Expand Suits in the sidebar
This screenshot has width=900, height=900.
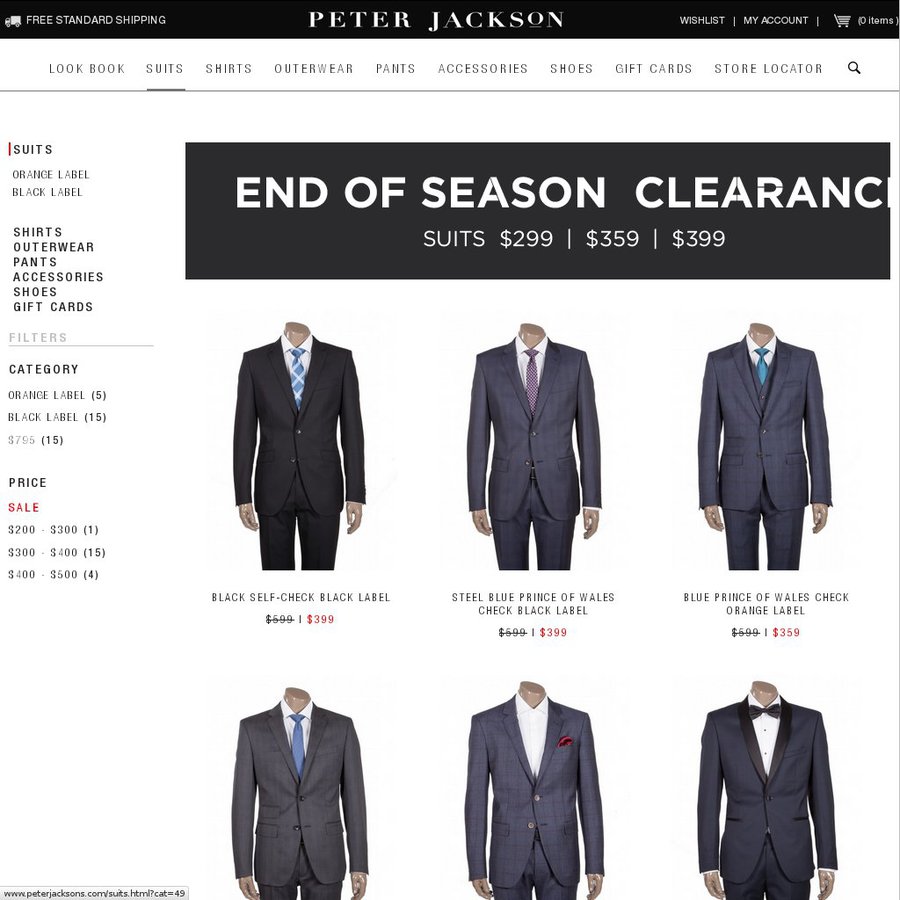(x=33, y=150)
